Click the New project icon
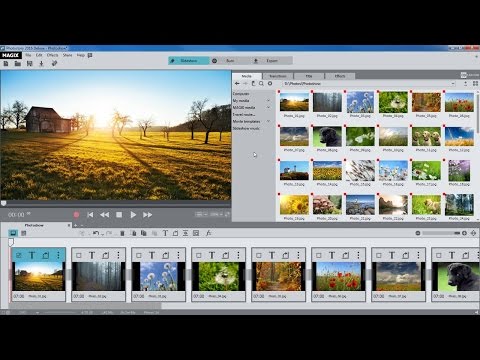Image resolution: width=480 pixels, height=360 pixels. click(6, 63)
